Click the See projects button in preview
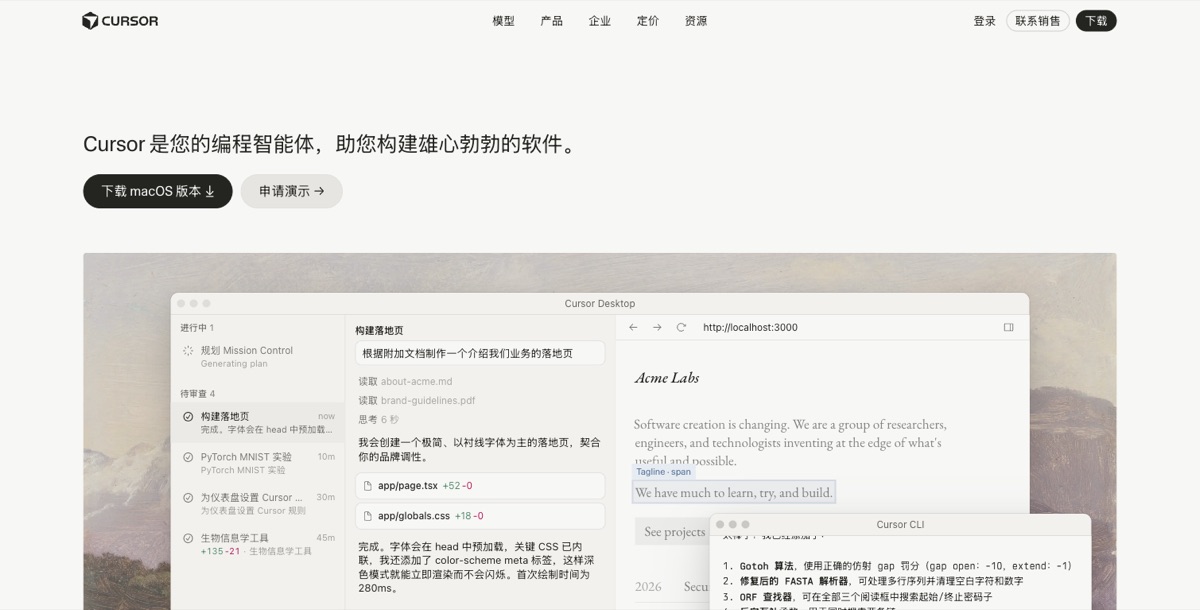 coord(672,531)
